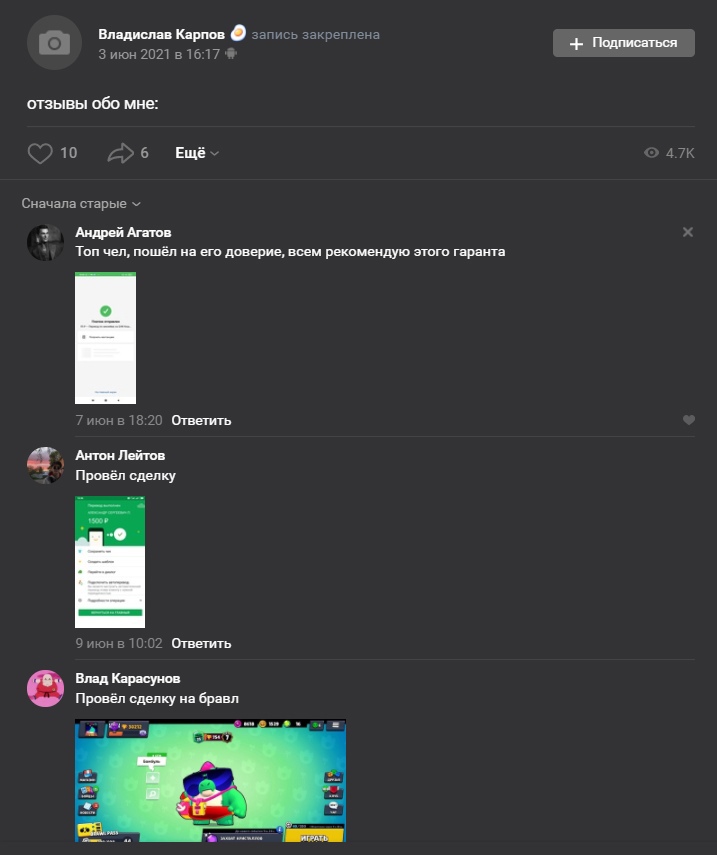This screenshot has width=717, height=855.
Task: Open the green 1500 ₽ transfer screenshot
Action: [x=110, y=562]
